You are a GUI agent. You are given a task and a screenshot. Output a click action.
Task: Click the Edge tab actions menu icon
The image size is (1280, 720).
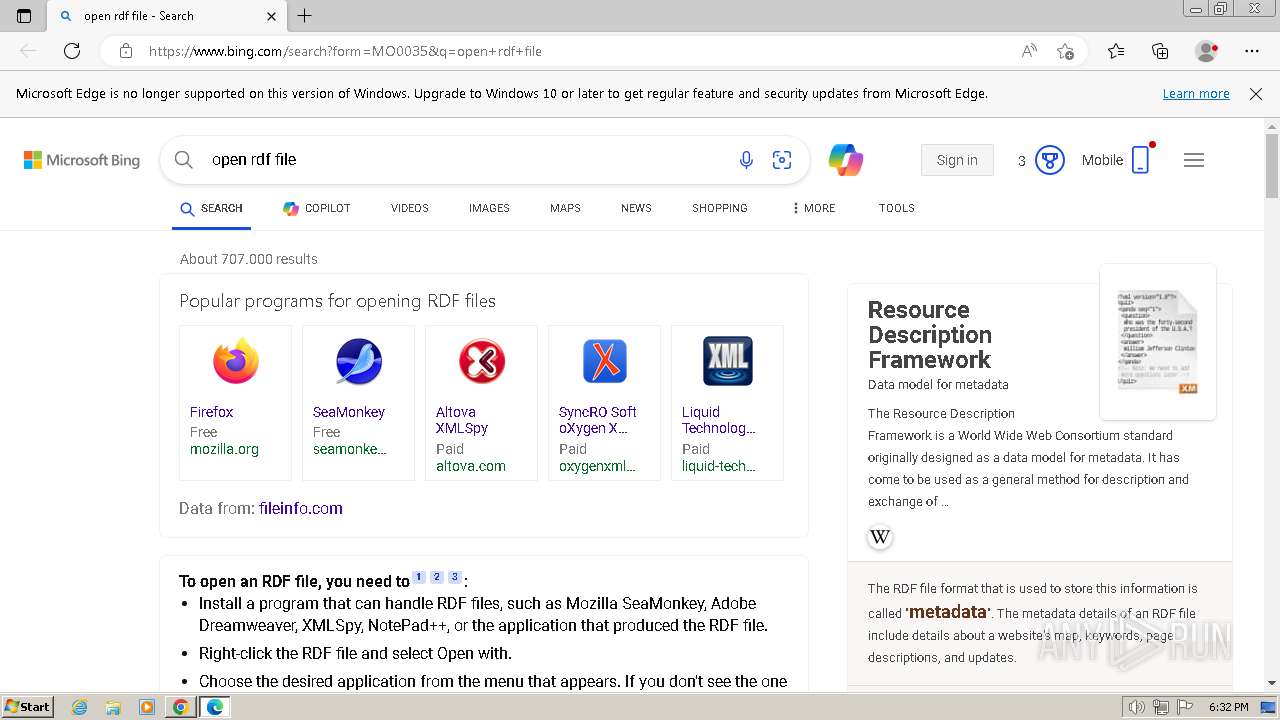[24, 16]
